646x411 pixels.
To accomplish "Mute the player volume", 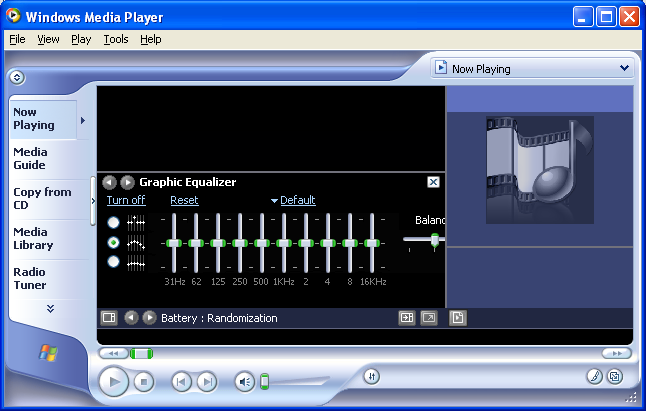I will tap(244, 381).
